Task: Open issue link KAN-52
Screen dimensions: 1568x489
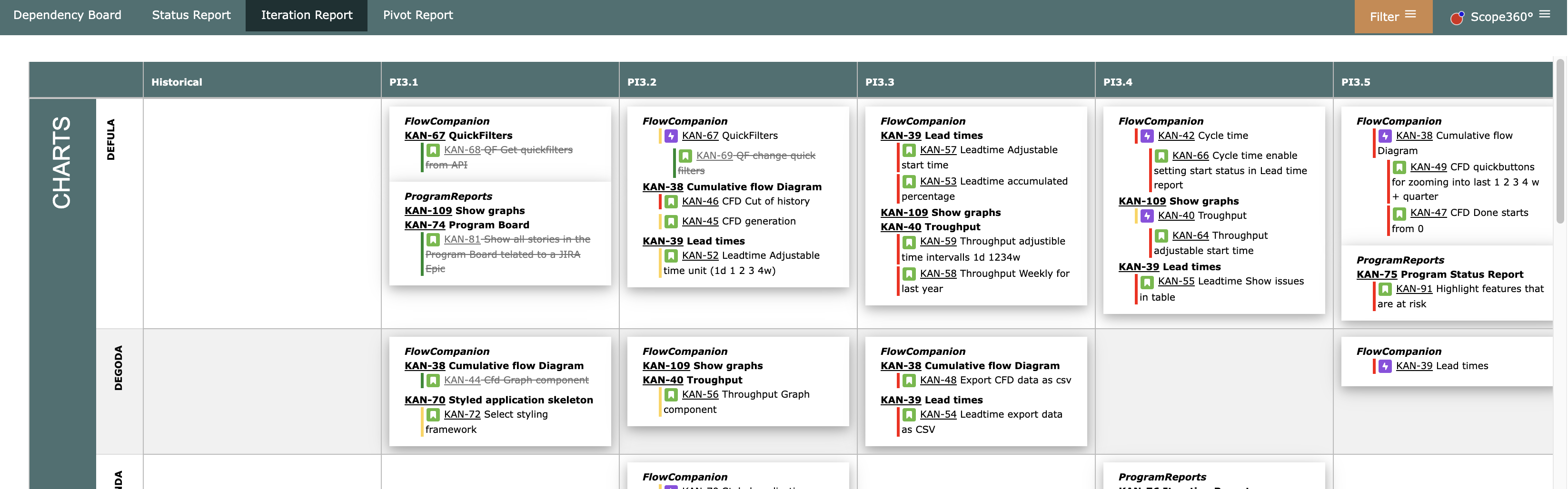Action: click(x=700, y=255)
